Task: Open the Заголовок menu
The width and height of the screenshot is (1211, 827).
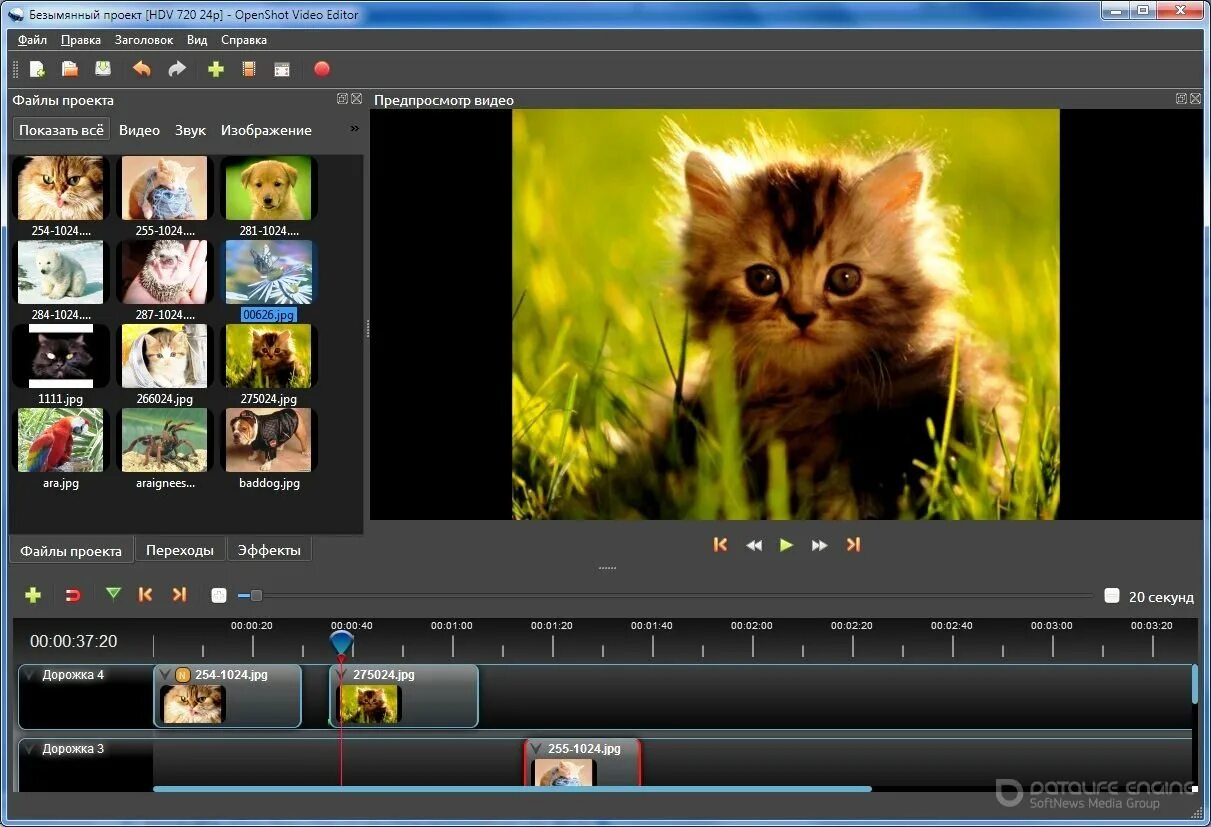Action: (144, 40)
